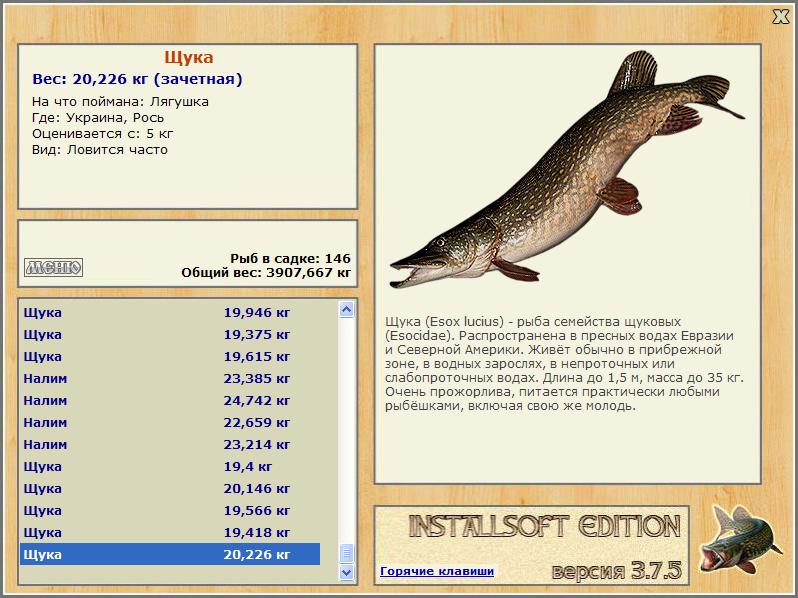Select the Щука 19,375 кг row
Screen dimensions: 798x598
(170, 334)
